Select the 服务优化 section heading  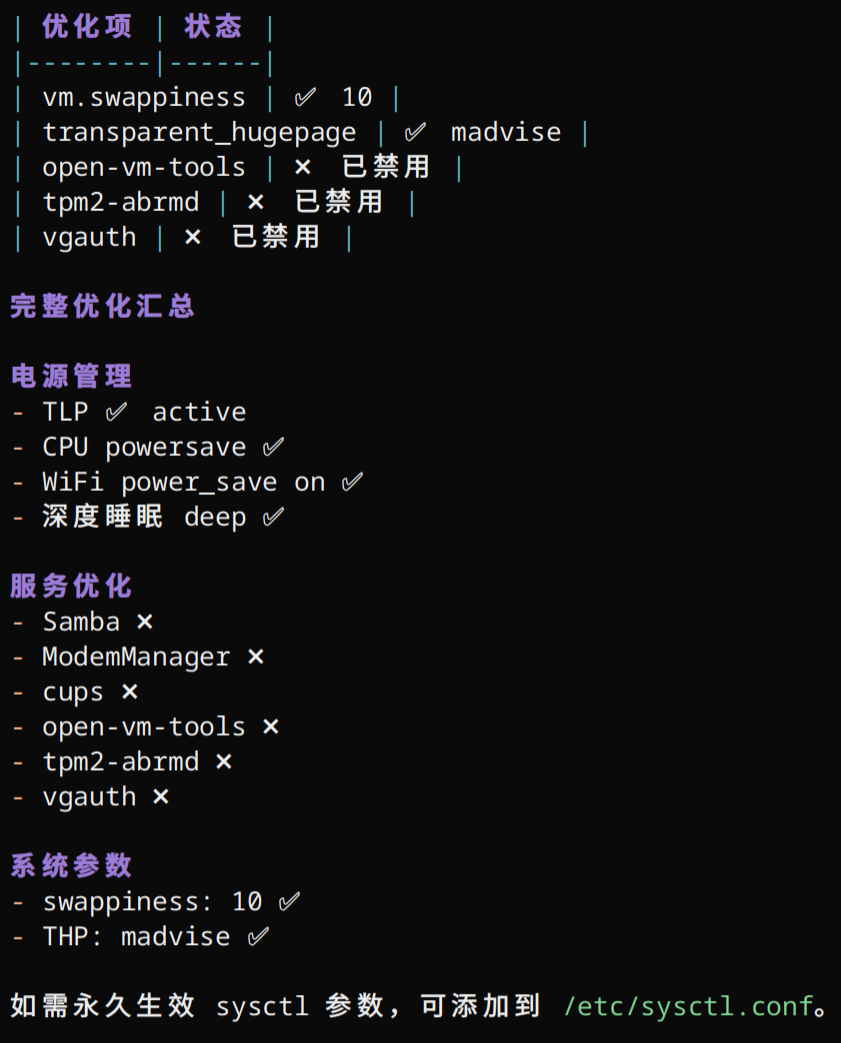[71, 587]
